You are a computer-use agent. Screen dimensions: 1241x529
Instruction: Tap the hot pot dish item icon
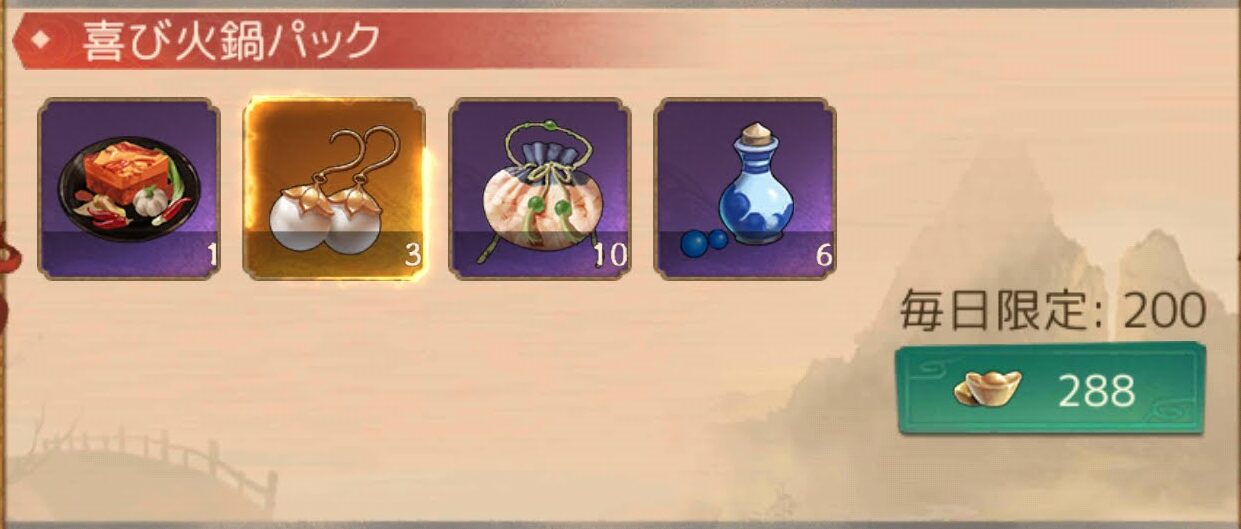click(129, 188)
